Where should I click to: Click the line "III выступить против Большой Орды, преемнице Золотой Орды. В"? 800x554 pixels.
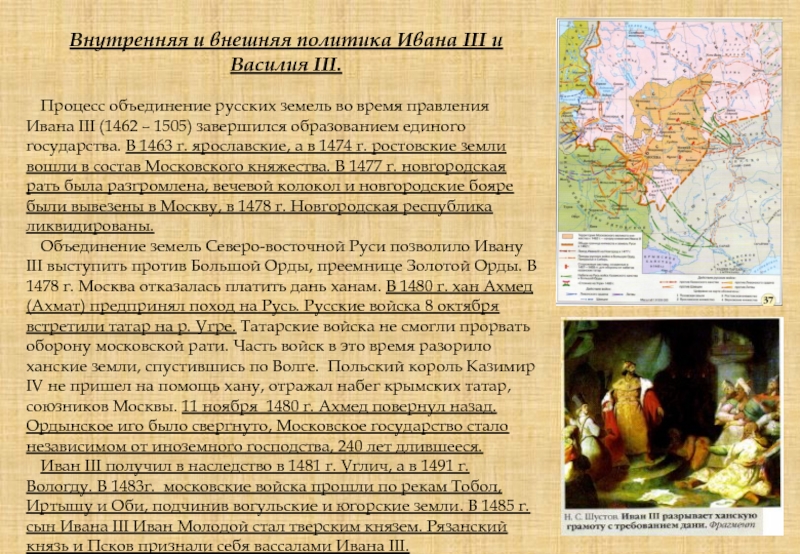point(281,266)
